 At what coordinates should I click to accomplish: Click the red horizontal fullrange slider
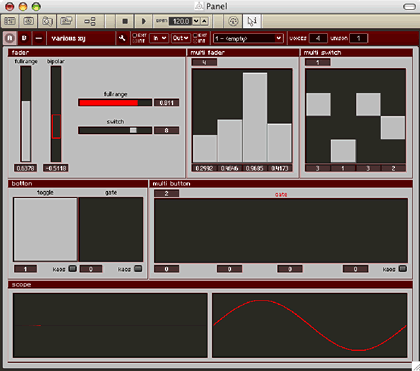115,103
